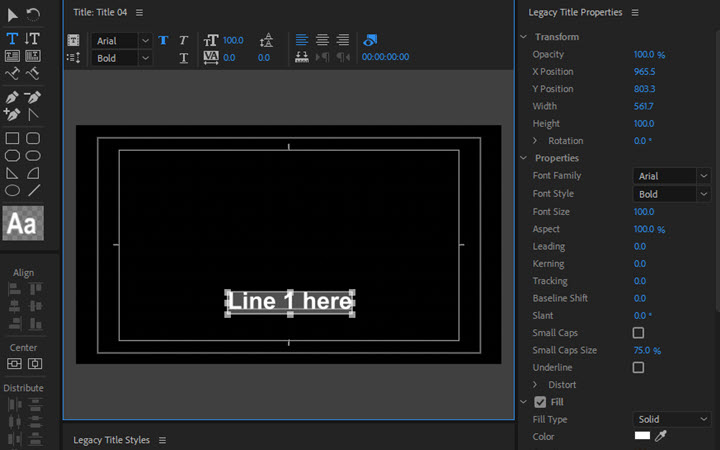
Task: Click the fill color eyedropper
Action: [x=660, y=436]
